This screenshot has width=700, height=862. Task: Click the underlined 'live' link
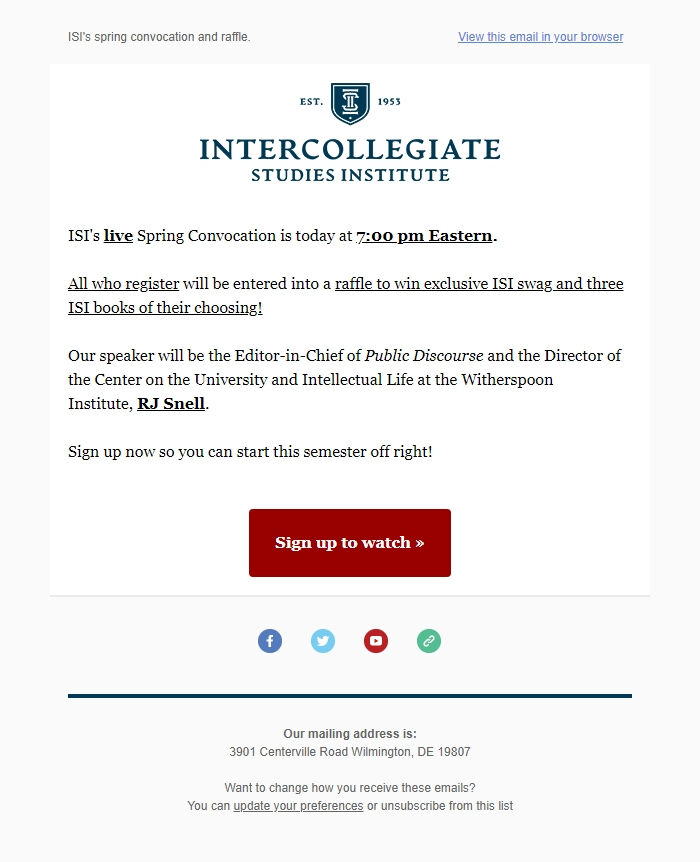pyautogui.click(x=117, y=236)
